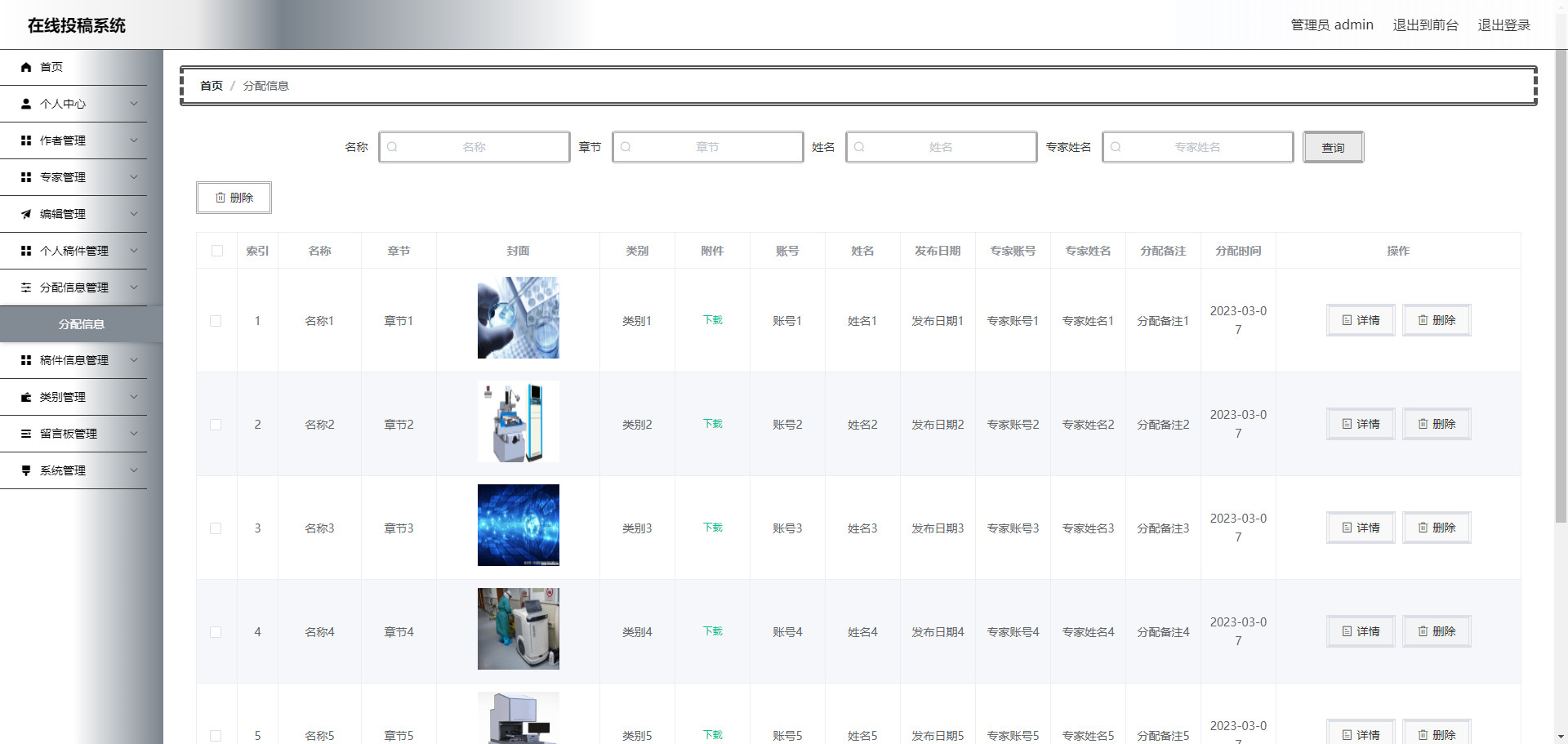1568x744 pixels.
Task: Click the 在线投稿系统 title
Action: click(77, 25)
